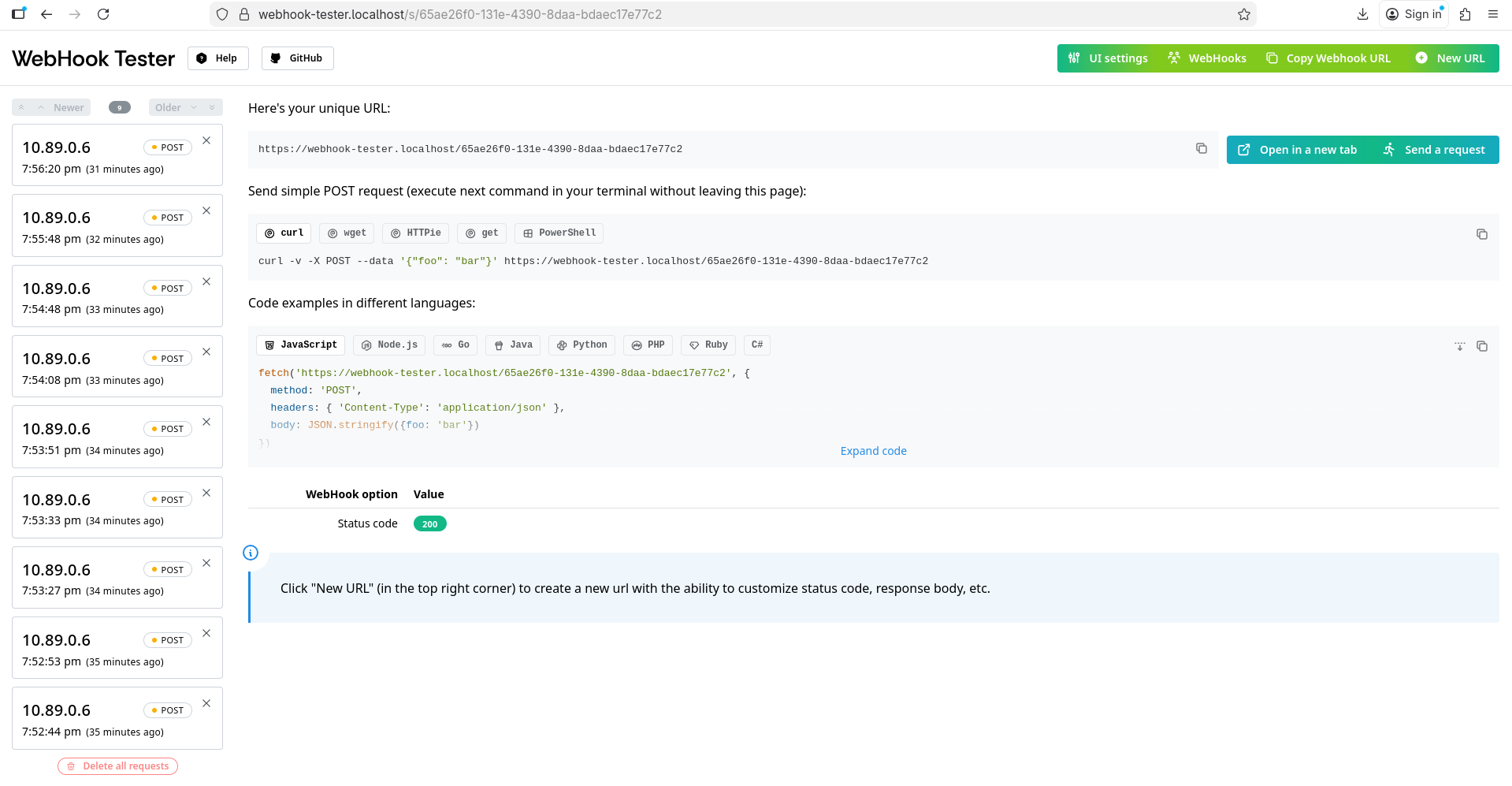
Task: Click Delete all requests
Action: (x=117, y=766)
